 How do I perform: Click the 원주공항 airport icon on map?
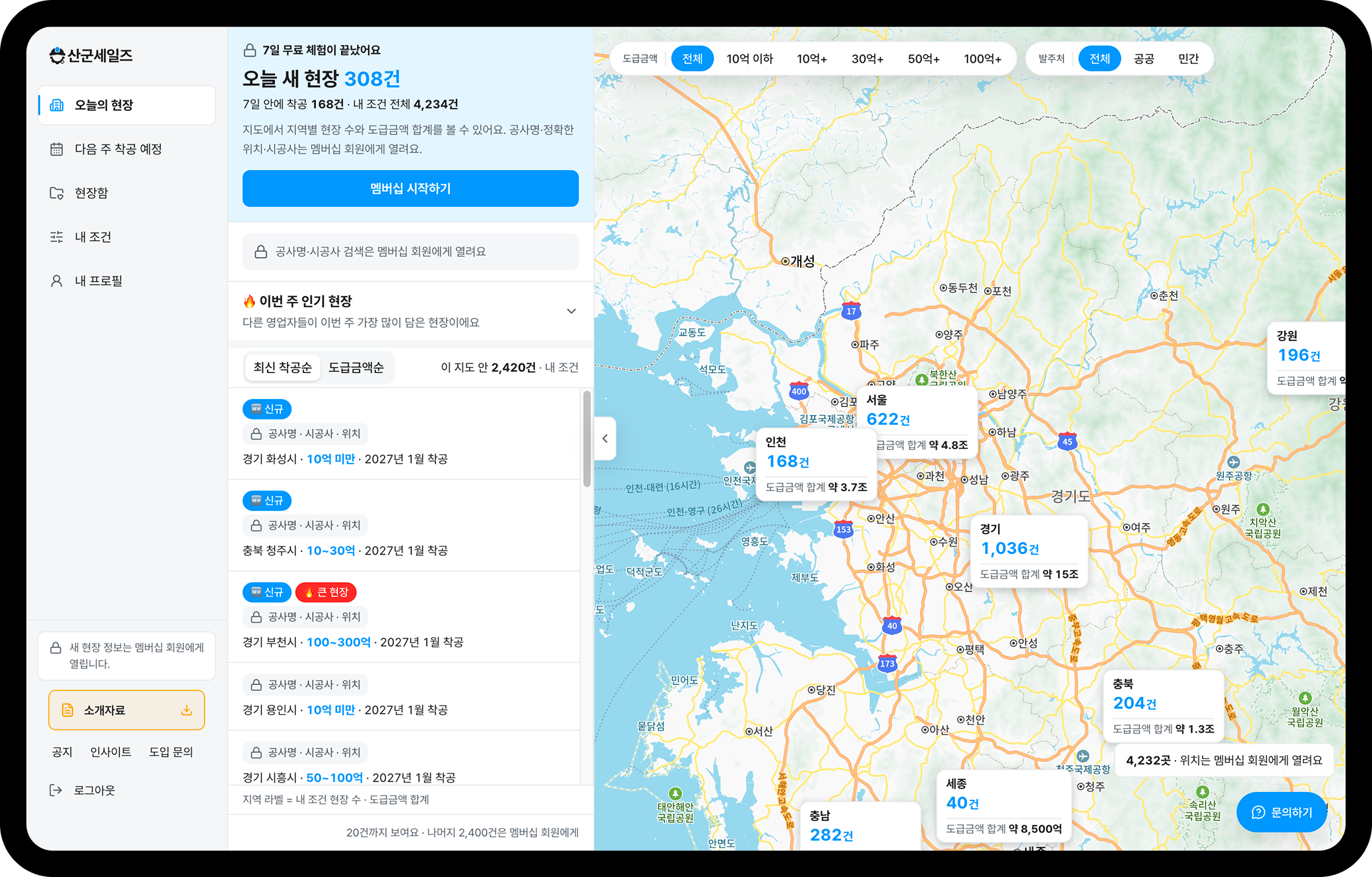1234,462
